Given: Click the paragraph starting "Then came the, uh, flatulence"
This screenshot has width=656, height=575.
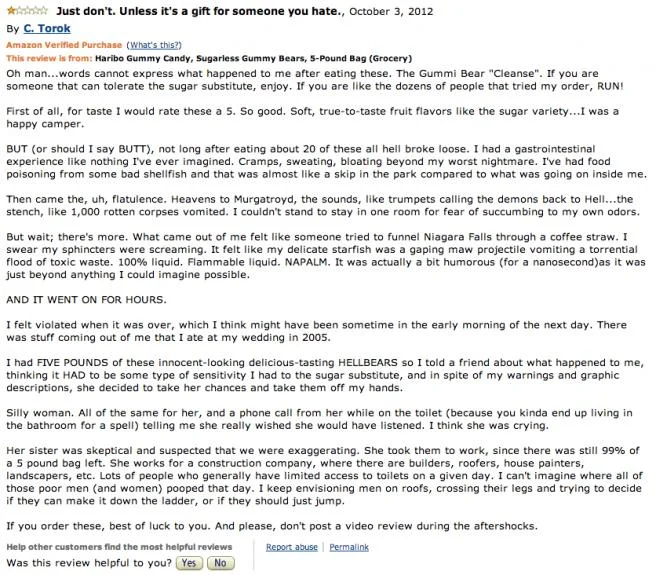Looking at the screenshot, I should (x=320, y=212).
